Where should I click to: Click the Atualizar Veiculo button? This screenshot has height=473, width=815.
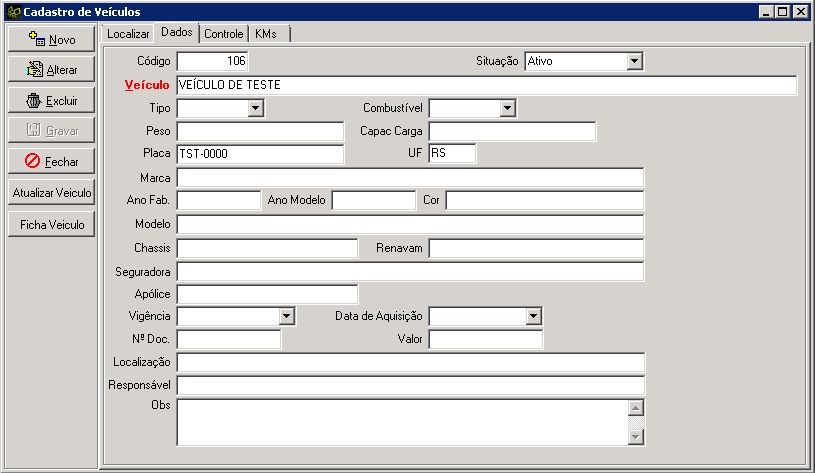[51, 193]
